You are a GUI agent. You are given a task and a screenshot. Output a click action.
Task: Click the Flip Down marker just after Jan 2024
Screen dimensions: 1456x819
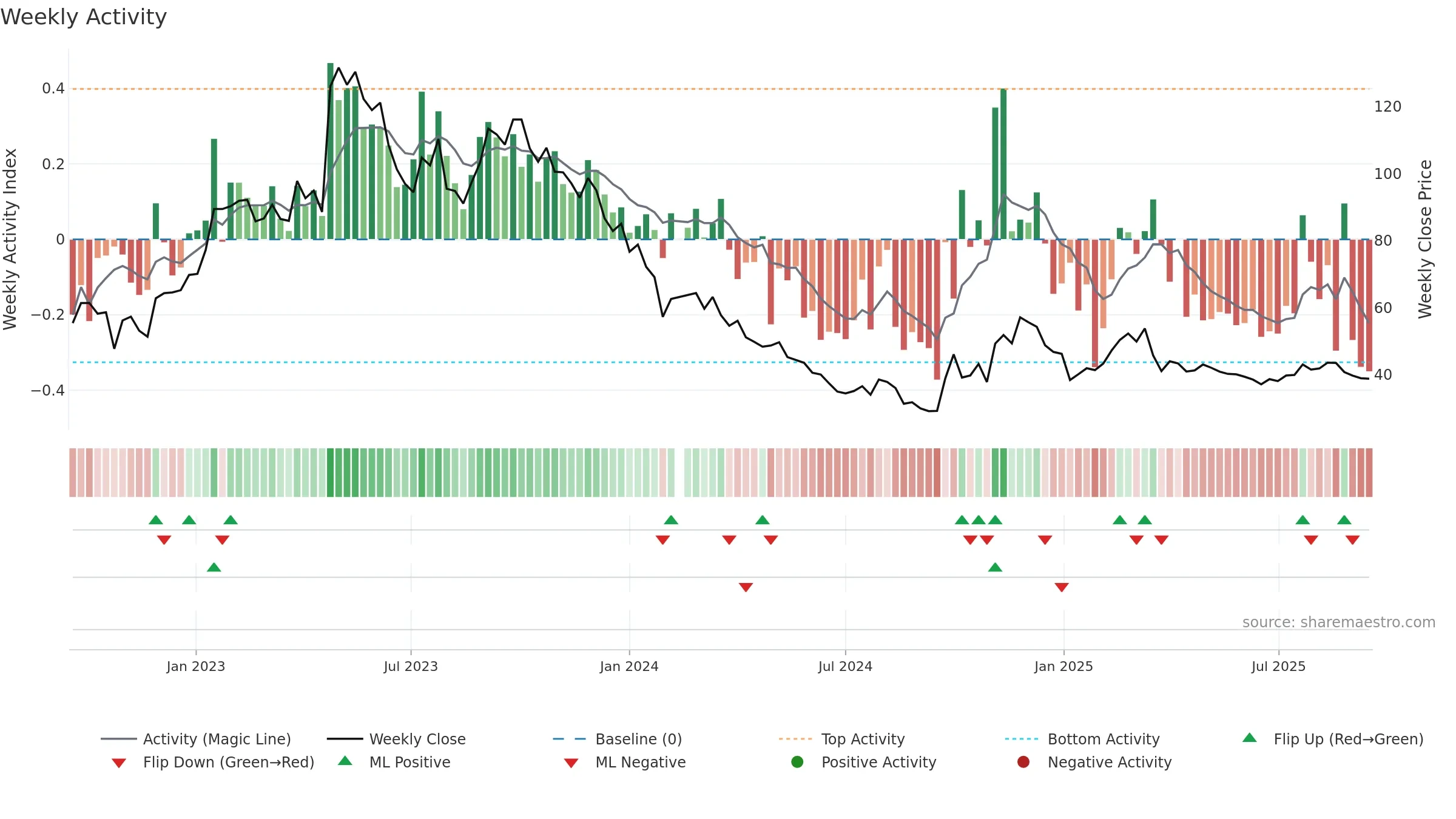coord(662,540)
